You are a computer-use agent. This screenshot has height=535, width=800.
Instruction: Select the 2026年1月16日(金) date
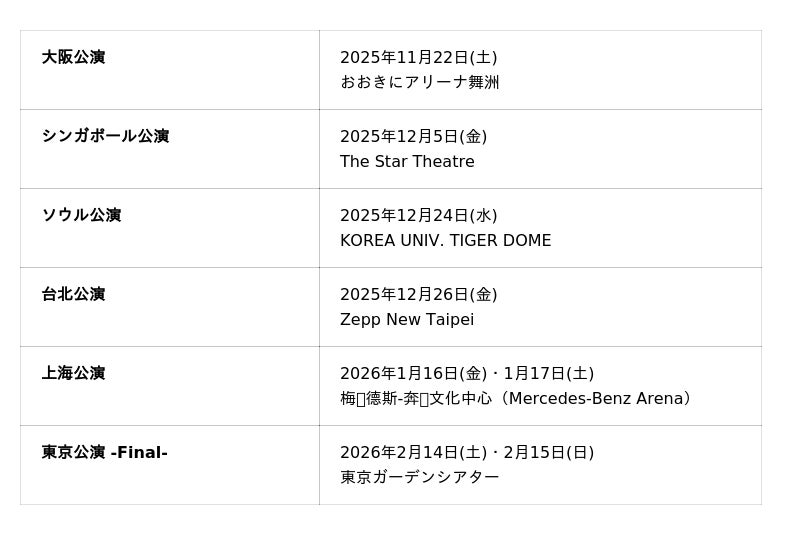click(x=413, y=374)
